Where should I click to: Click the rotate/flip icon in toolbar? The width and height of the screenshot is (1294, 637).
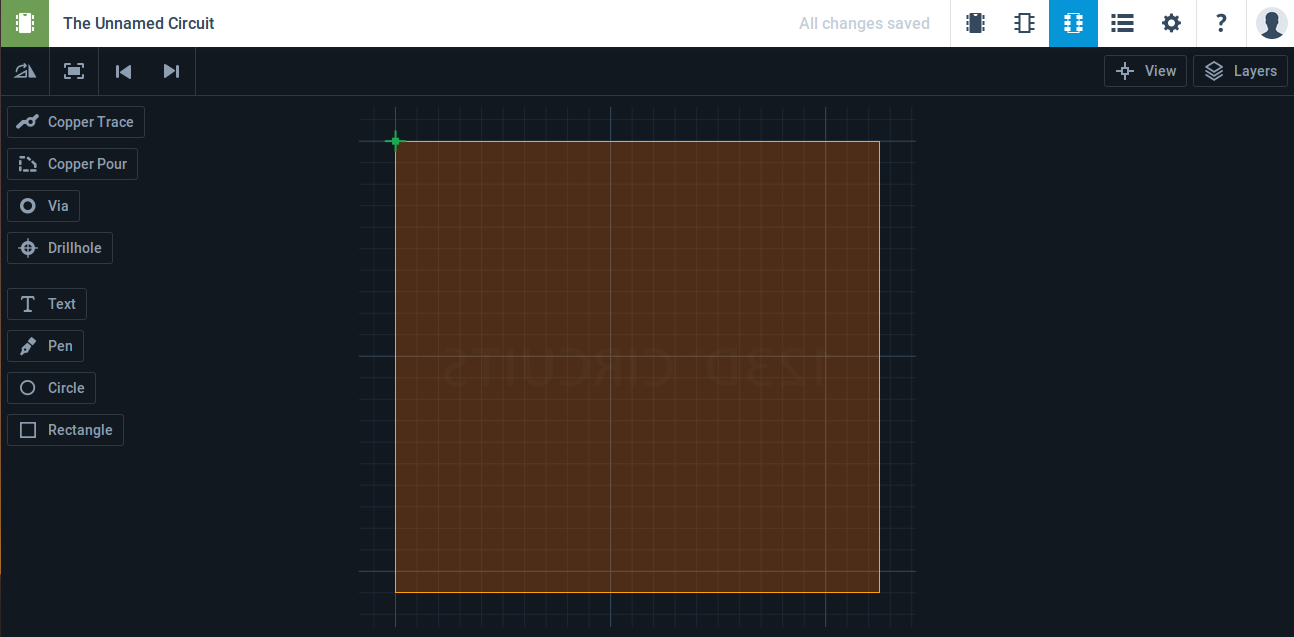(25, 71)
